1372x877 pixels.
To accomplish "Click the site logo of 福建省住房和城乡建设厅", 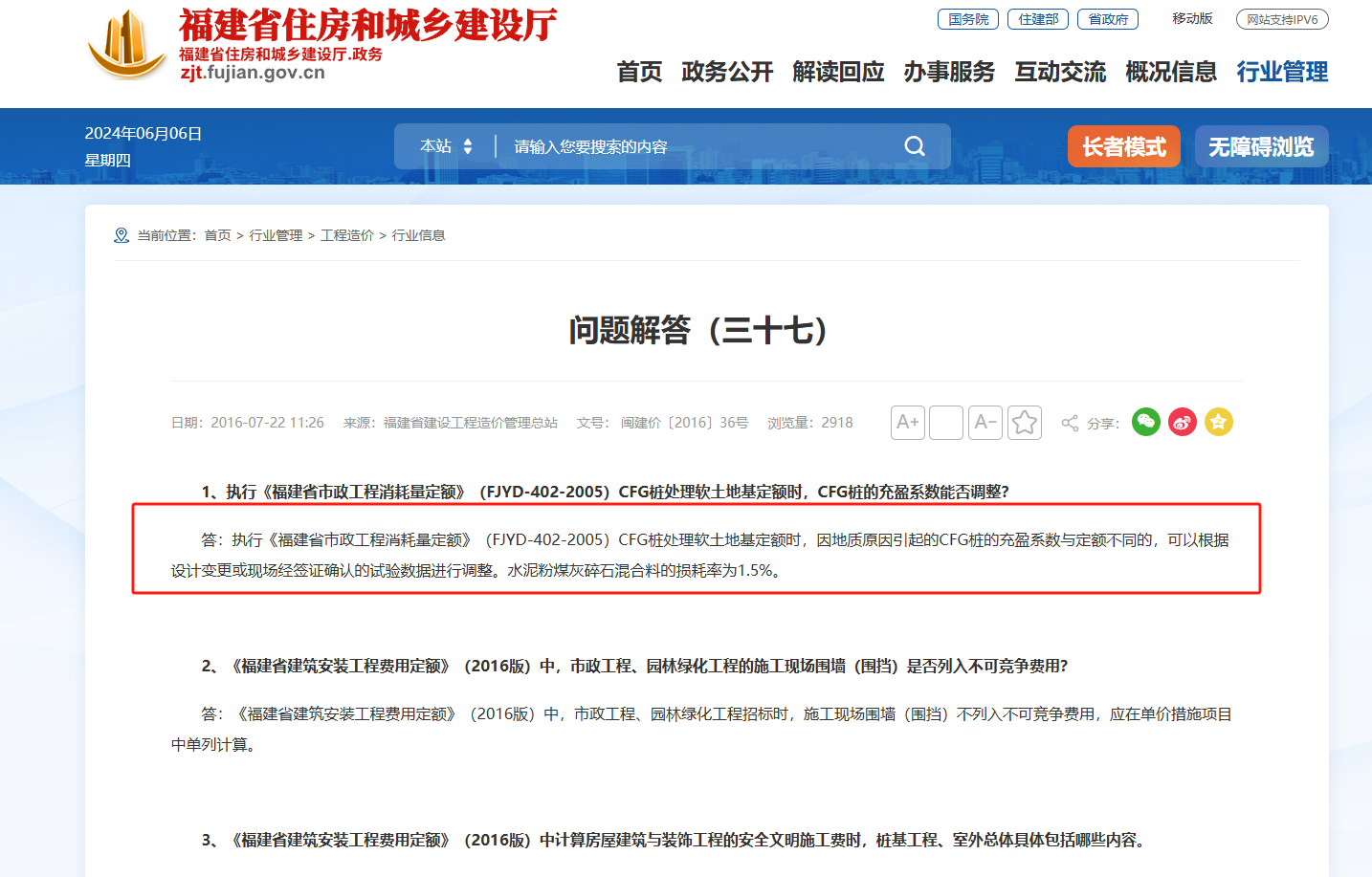I will tap(126, 48).
